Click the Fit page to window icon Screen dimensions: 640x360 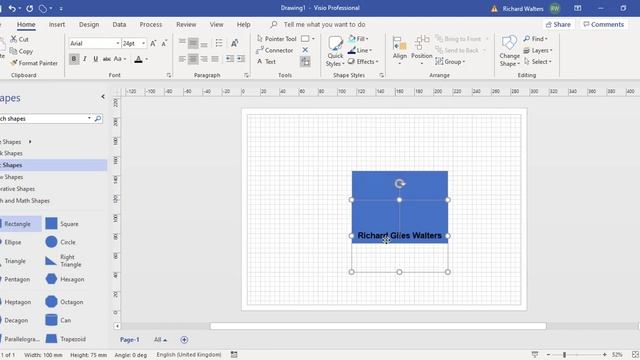click(x=635, y=355)
